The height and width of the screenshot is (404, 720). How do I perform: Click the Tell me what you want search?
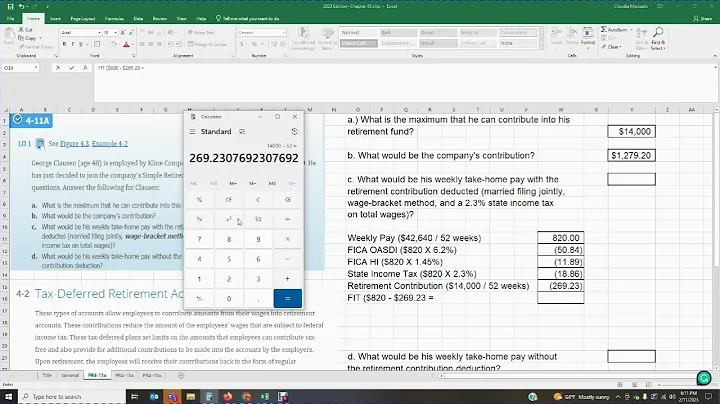click(250, 19)
